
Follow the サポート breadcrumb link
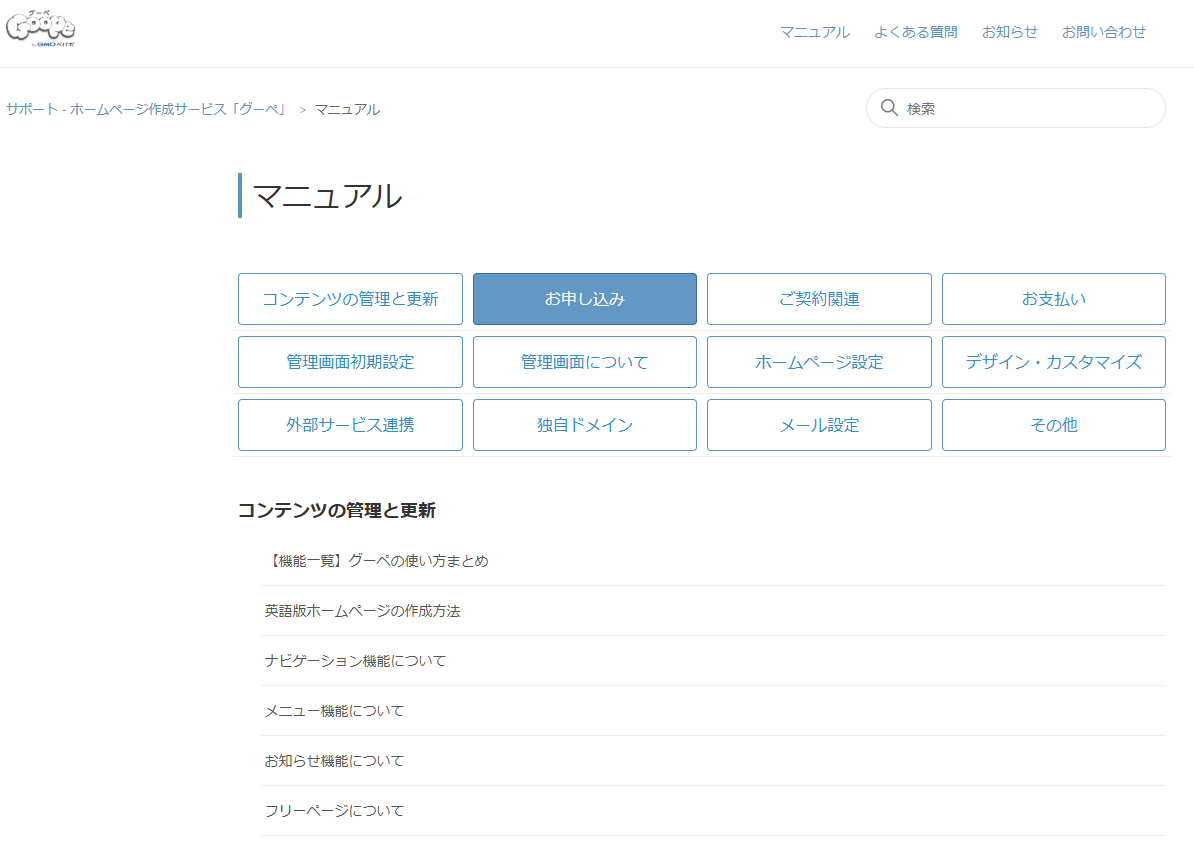[x=147, y=109]
